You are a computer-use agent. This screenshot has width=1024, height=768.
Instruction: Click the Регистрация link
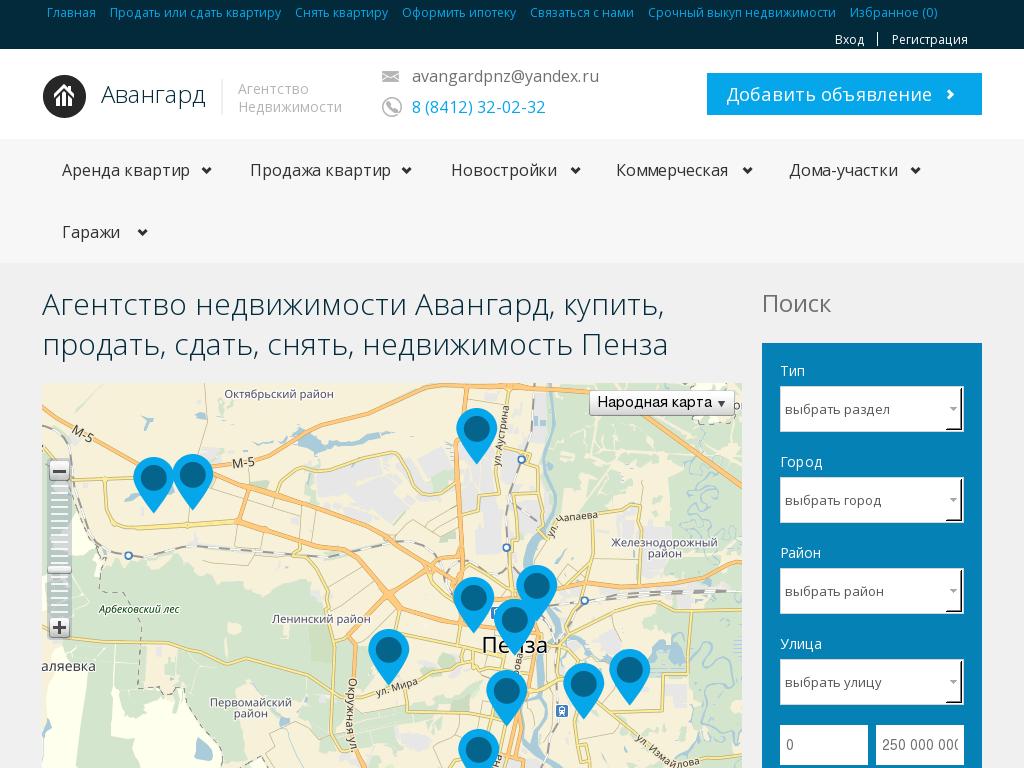click(929, 39)
